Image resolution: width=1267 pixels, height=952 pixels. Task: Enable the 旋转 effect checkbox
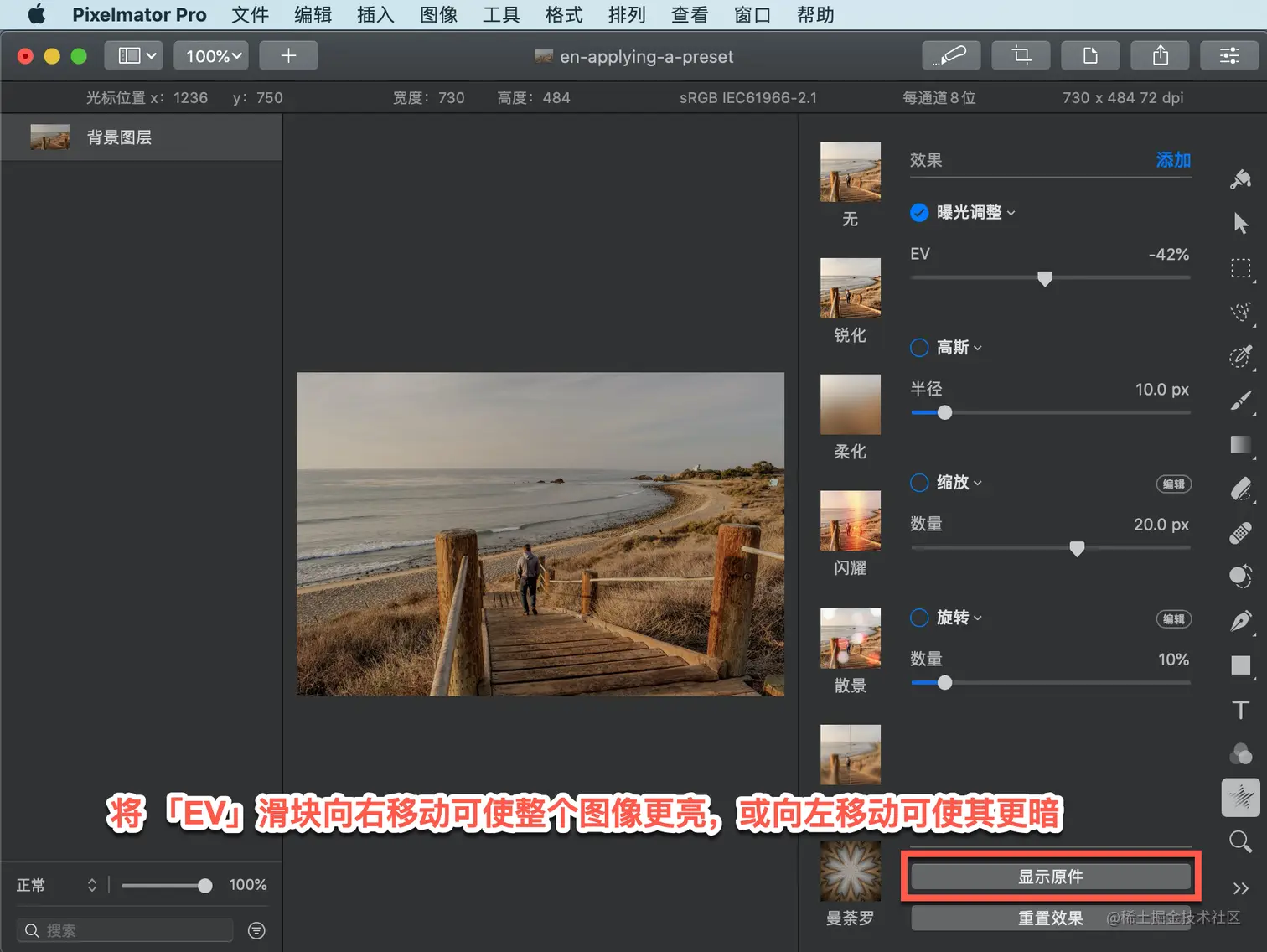point(919,618)
